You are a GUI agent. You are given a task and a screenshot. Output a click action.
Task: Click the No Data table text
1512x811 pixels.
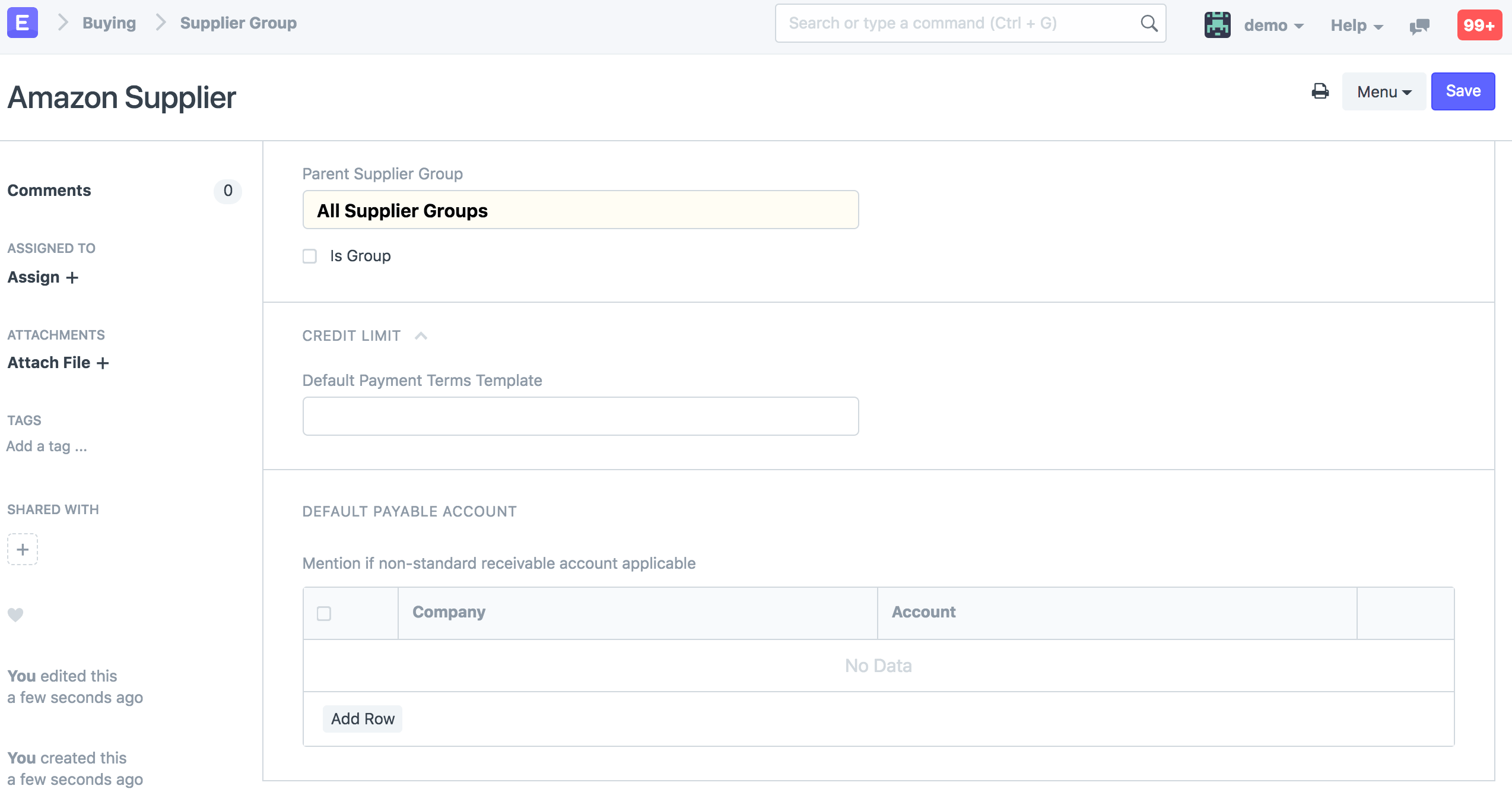[878, 666]
